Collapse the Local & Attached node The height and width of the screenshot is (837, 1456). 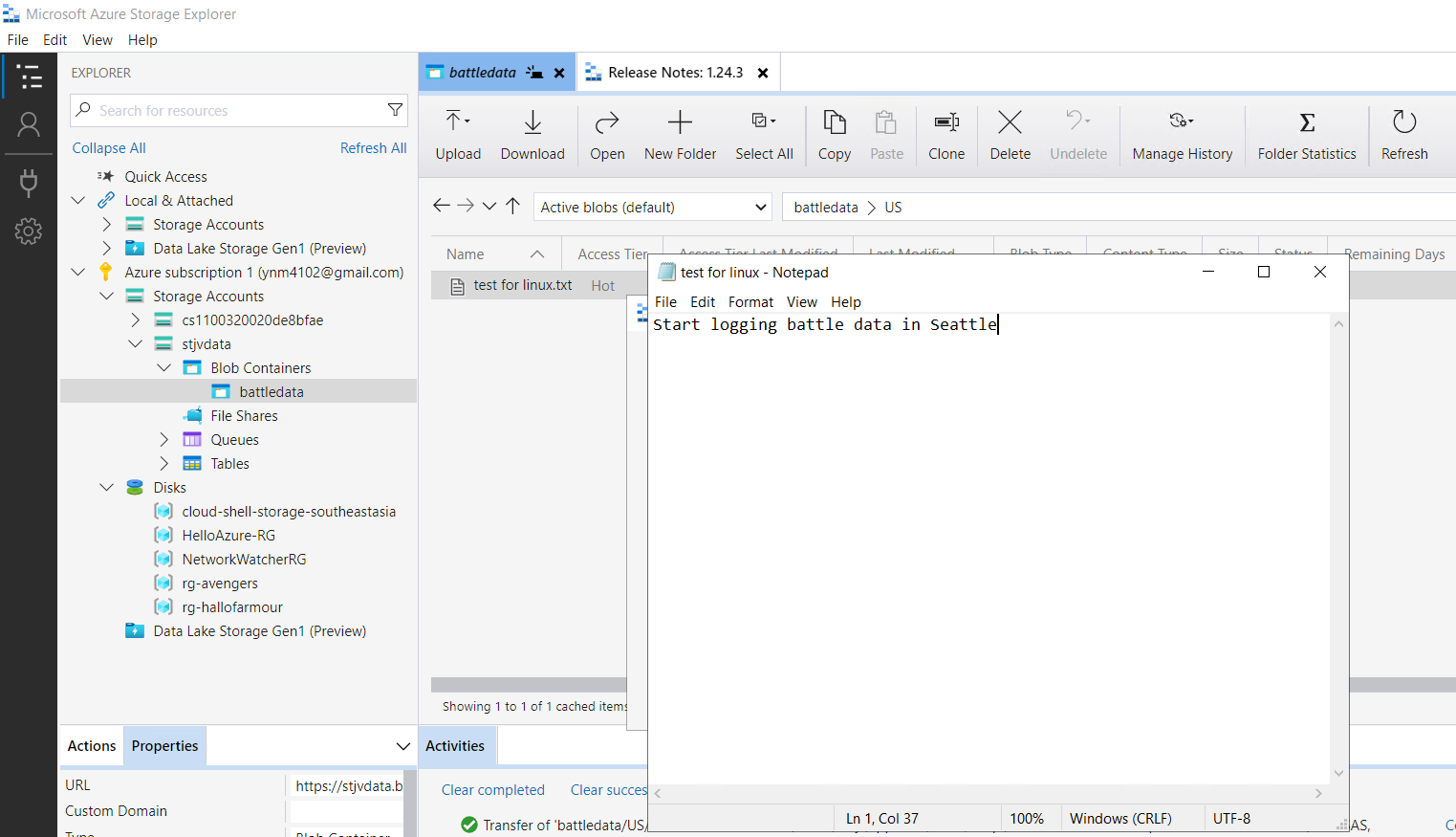tap(78, 200)
